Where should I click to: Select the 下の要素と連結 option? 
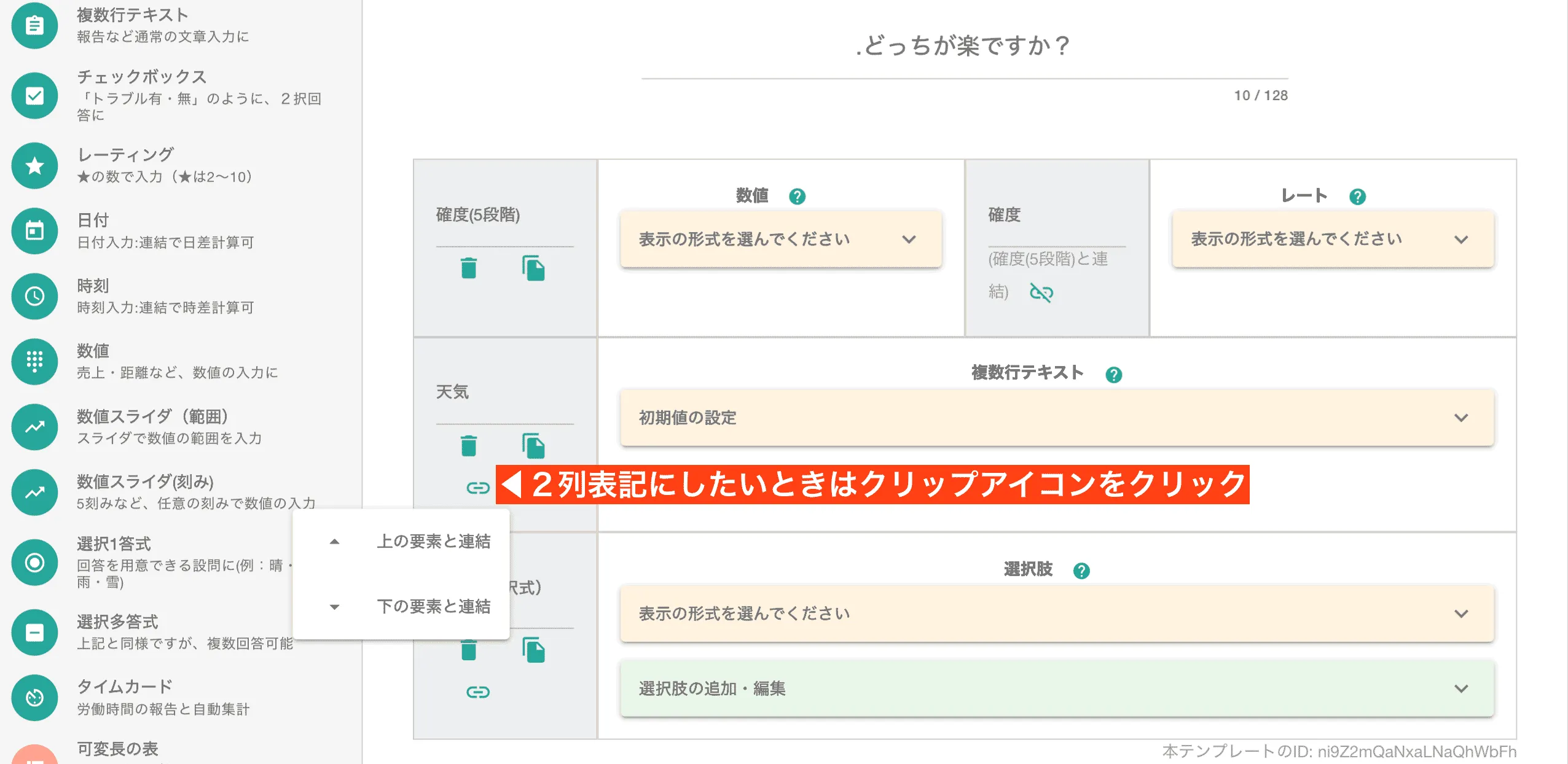(434, 607)
